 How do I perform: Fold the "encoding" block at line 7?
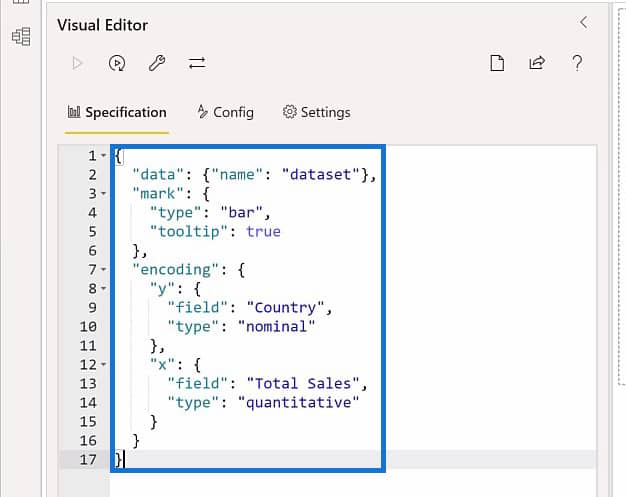pos(103,269)
